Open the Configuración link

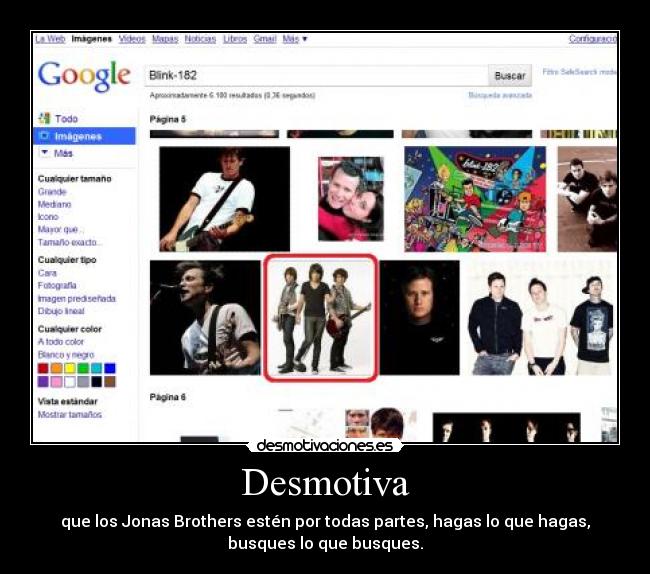tap(593, 39)
